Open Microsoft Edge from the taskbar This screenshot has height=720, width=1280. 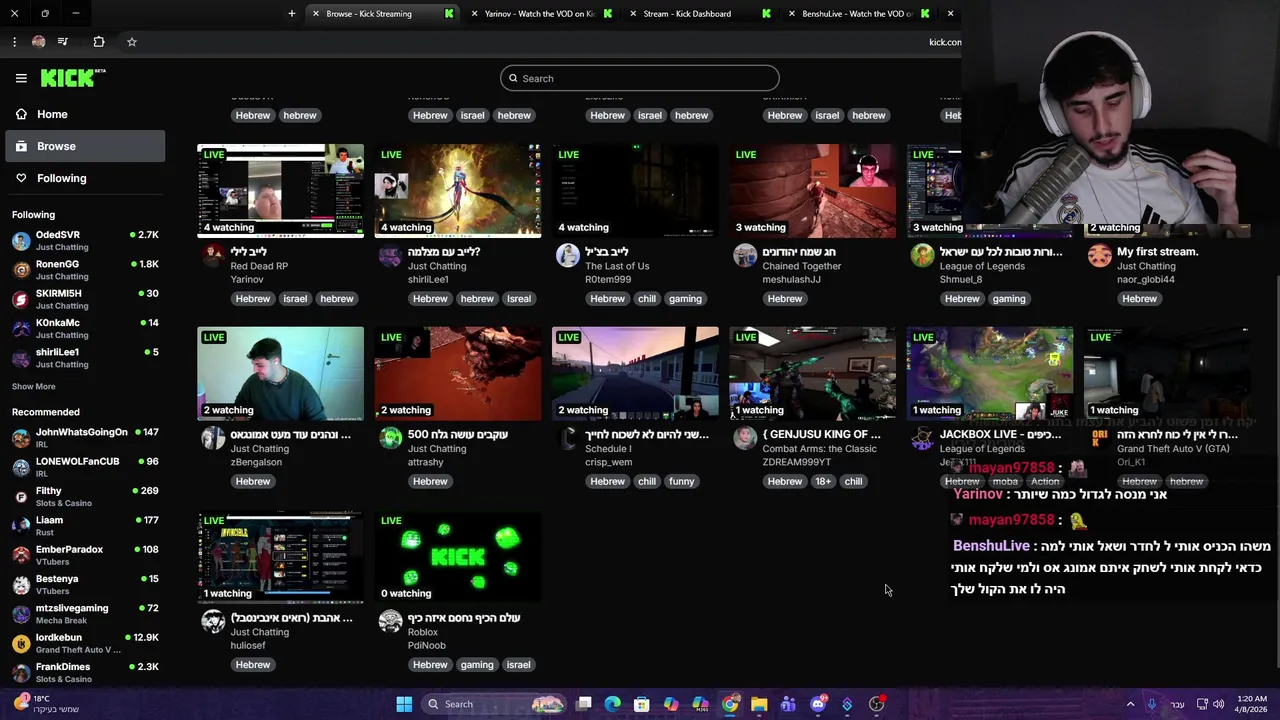[613, 704]
